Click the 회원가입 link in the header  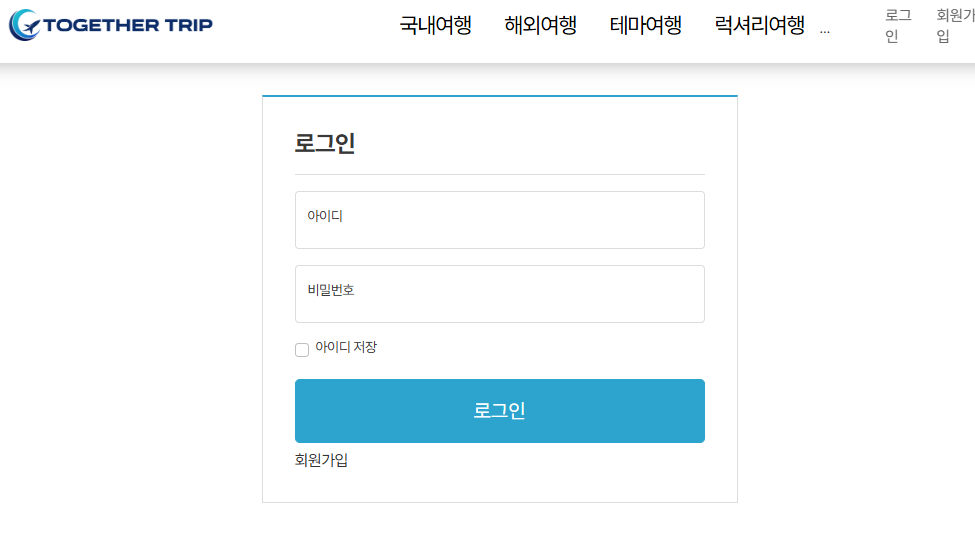(x=955, y=26)
